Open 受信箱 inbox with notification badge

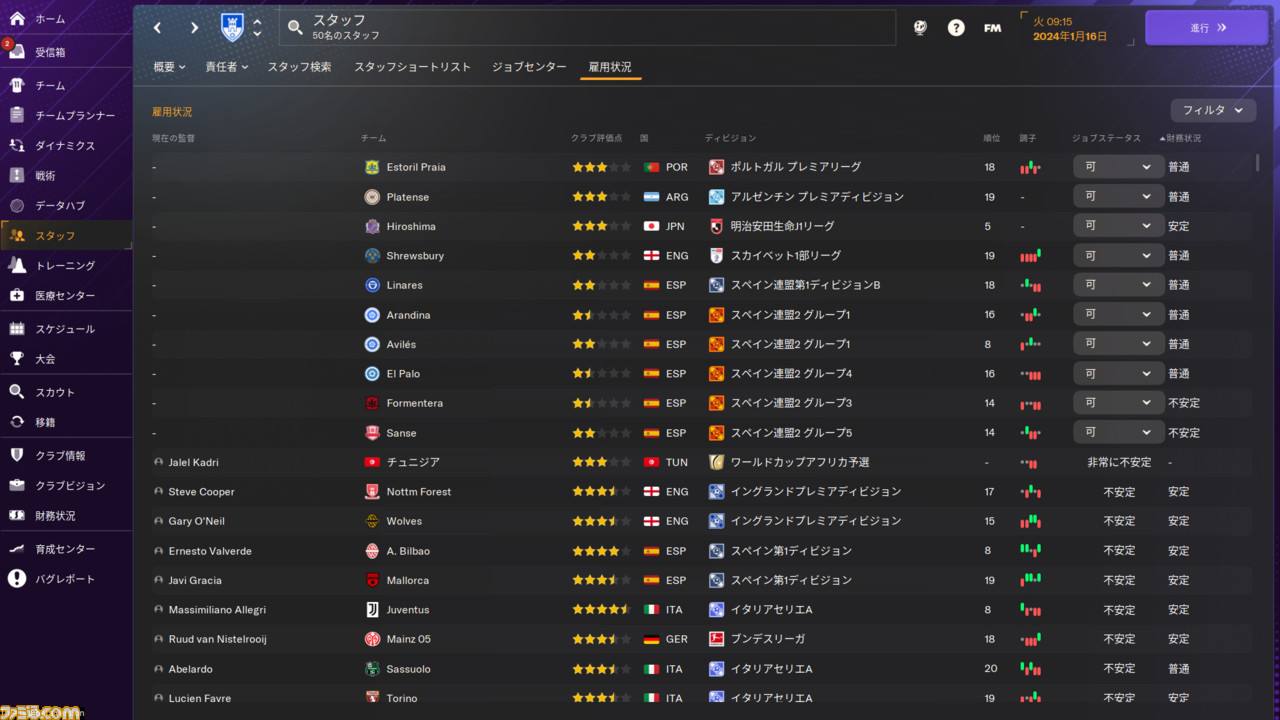click(x=17, y=52)
